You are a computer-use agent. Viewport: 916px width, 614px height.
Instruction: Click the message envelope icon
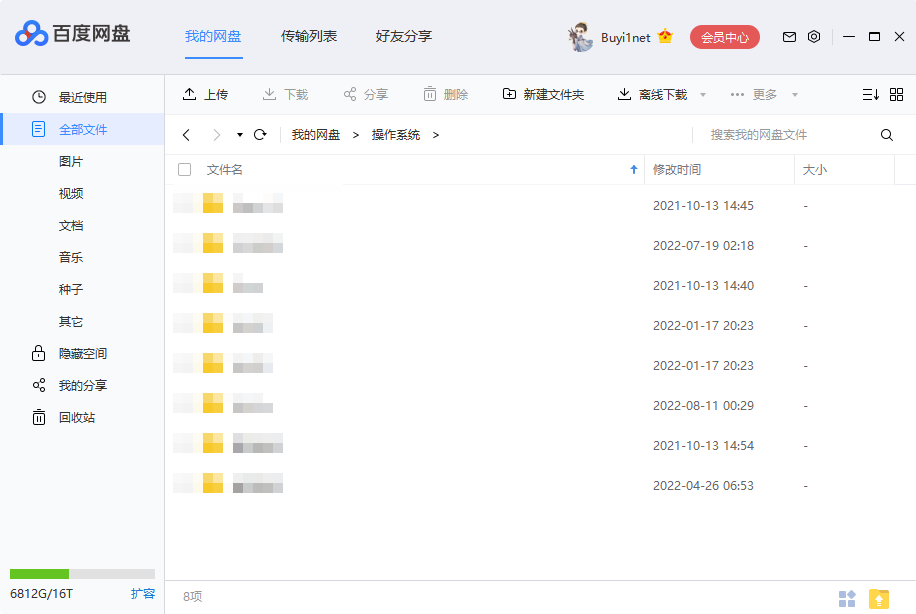point(789,36)
